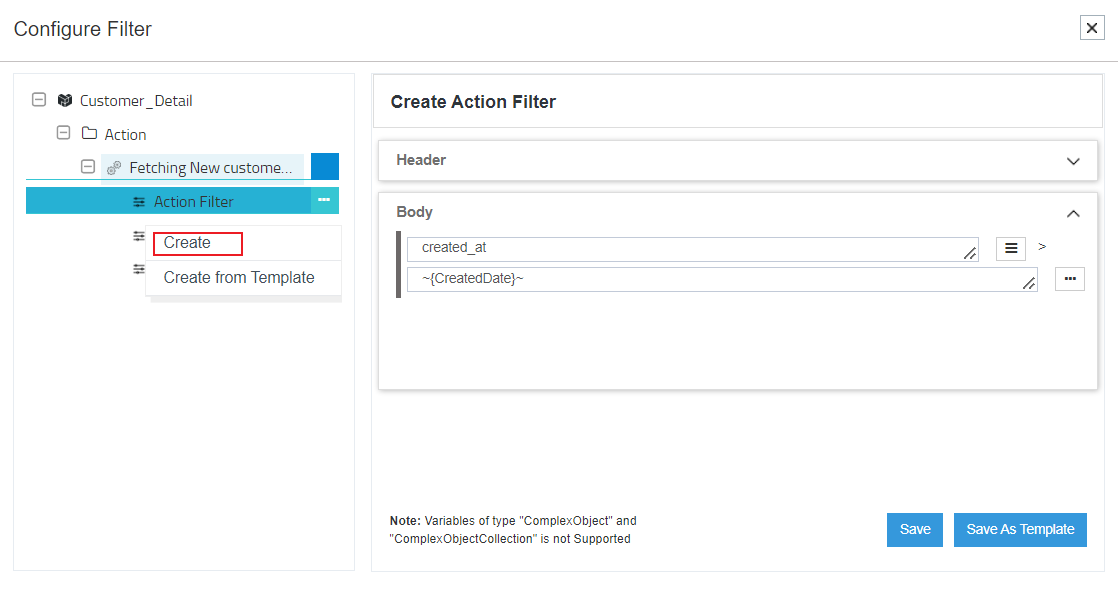This screenshot has height=607, width=1118.
Task: Open the hamburger menu next to created_at field
Action: 1010,248
